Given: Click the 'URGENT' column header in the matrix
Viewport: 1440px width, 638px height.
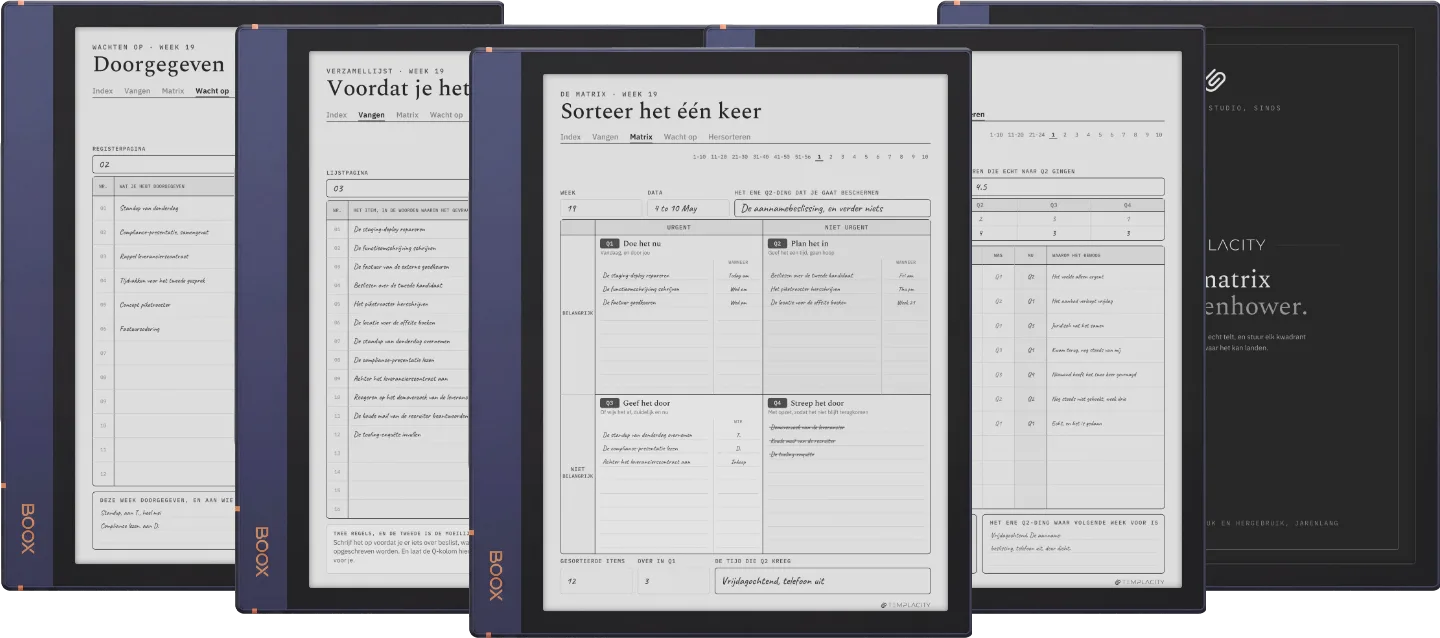Looking at the screenshot, I should tap(679, 227).
